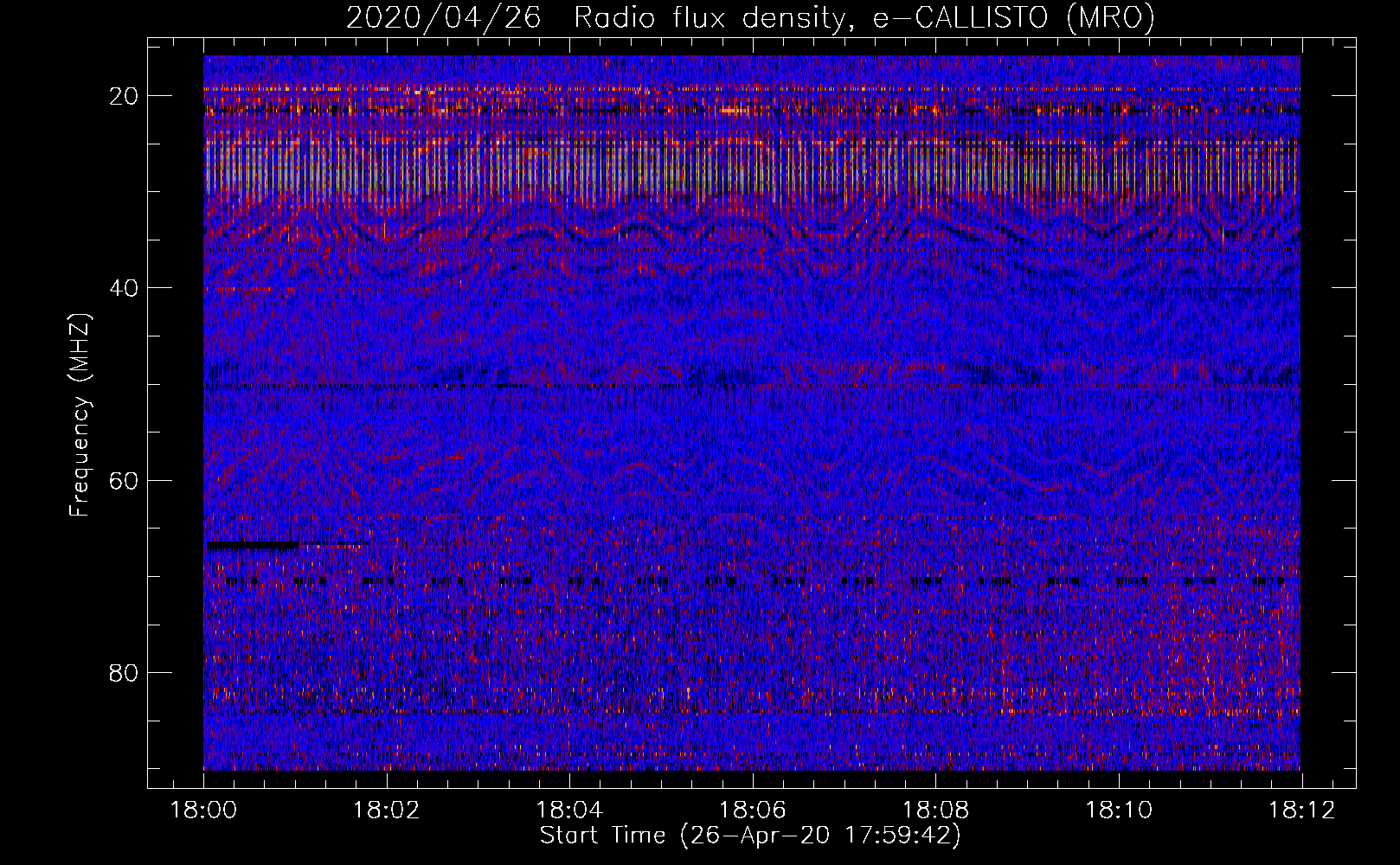Click the 18:06 time tick label
Screen dimensions: 1400x865
[x=752, y=811]
